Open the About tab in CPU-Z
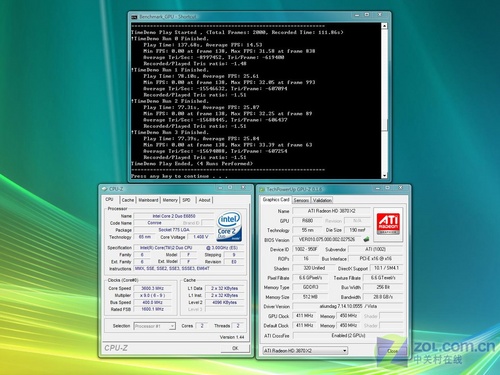The width and height of the screenshot is (500, 375). point(204,200)
